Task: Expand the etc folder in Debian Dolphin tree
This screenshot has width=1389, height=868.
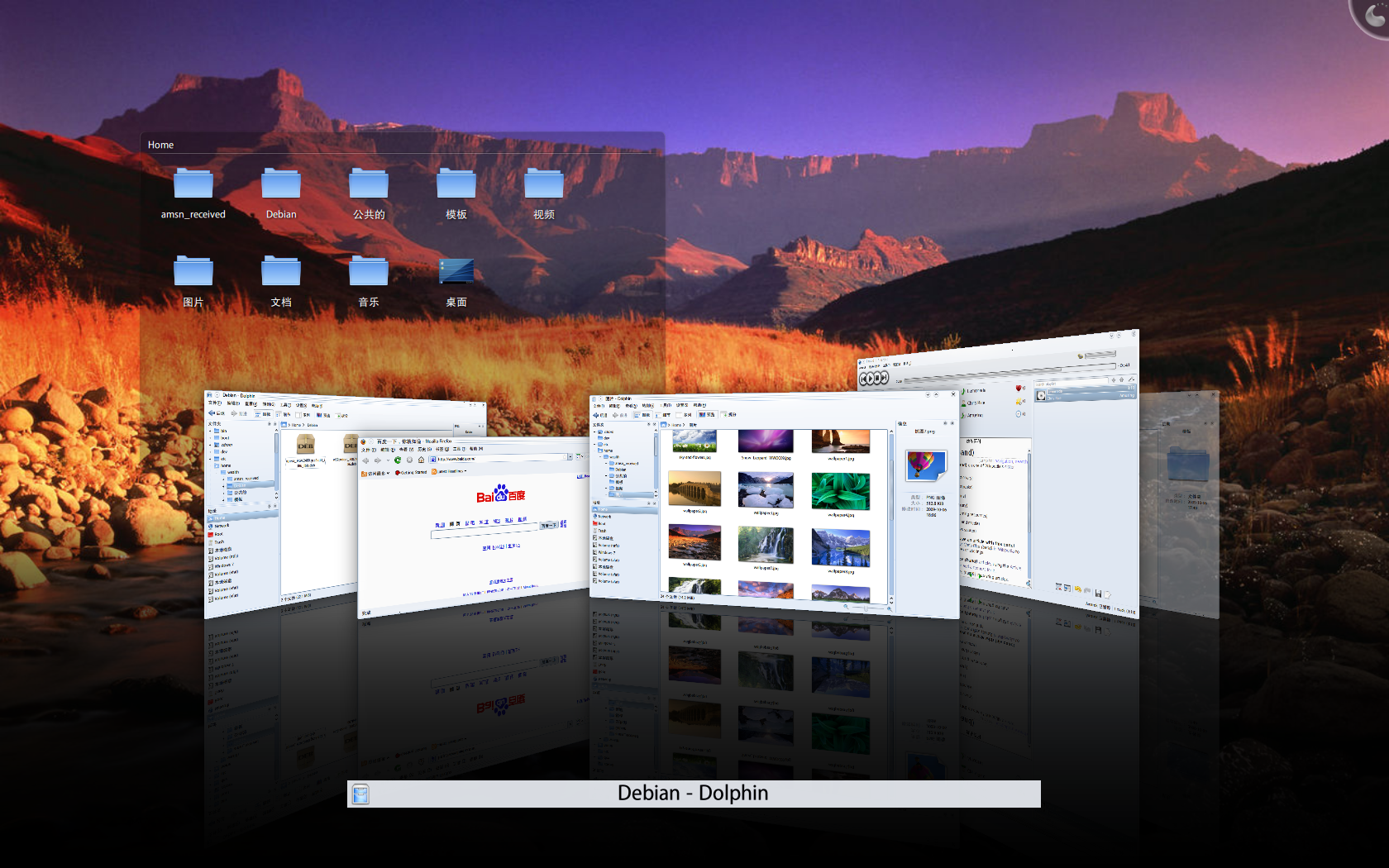Action: 210,459
